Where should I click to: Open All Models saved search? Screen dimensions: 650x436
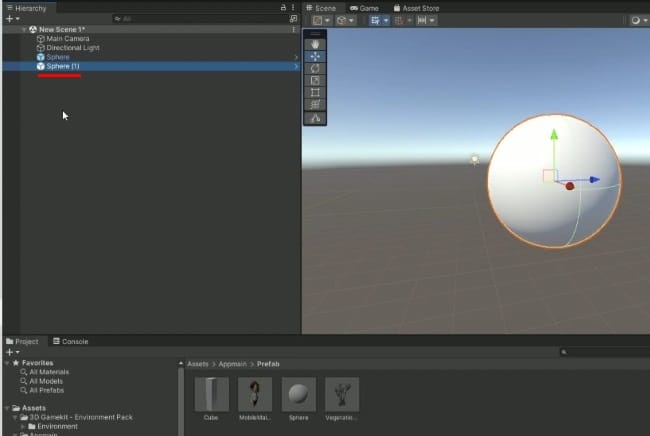42,381
